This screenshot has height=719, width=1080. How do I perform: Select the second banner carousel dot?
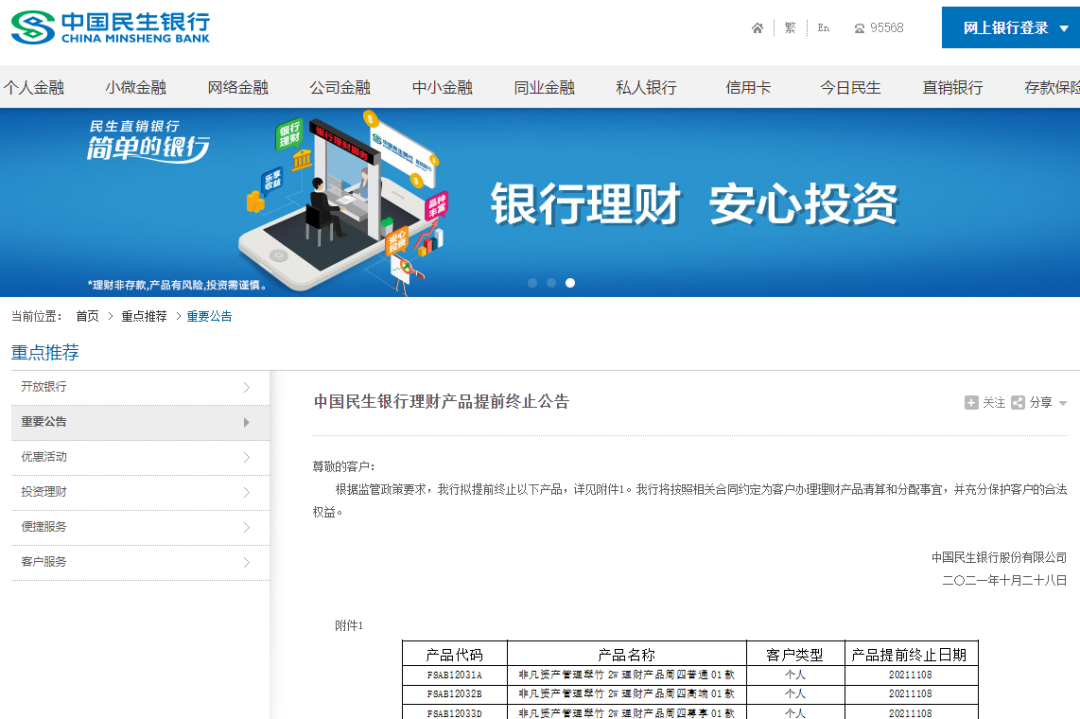(551, 283)
